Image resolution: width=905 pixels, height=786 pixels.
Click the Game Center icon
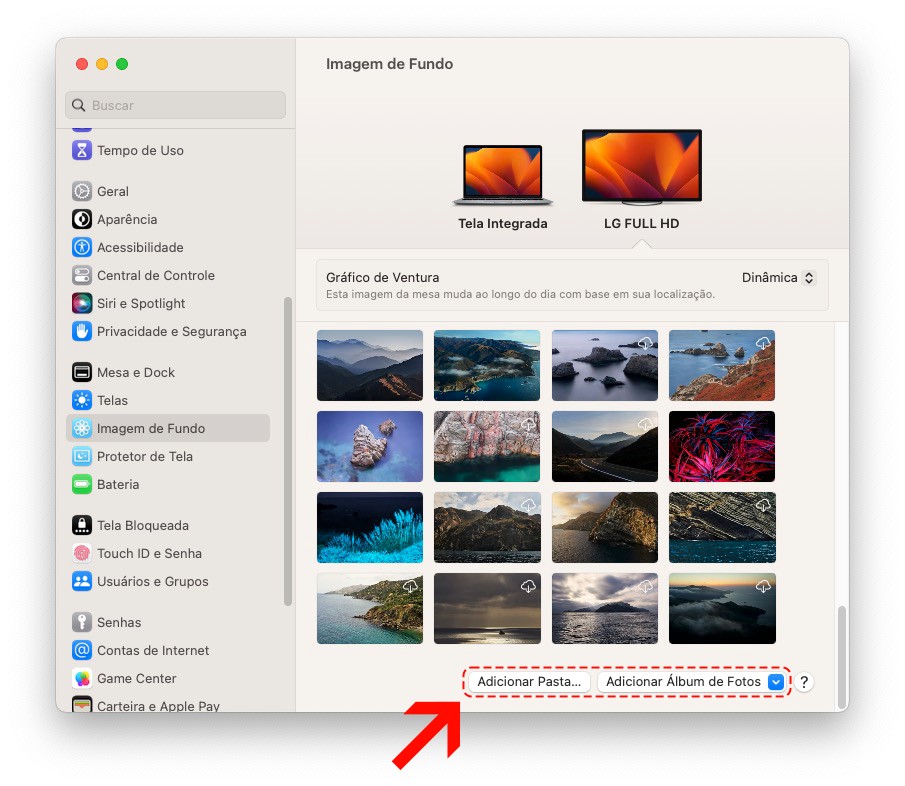pos(82,679)
